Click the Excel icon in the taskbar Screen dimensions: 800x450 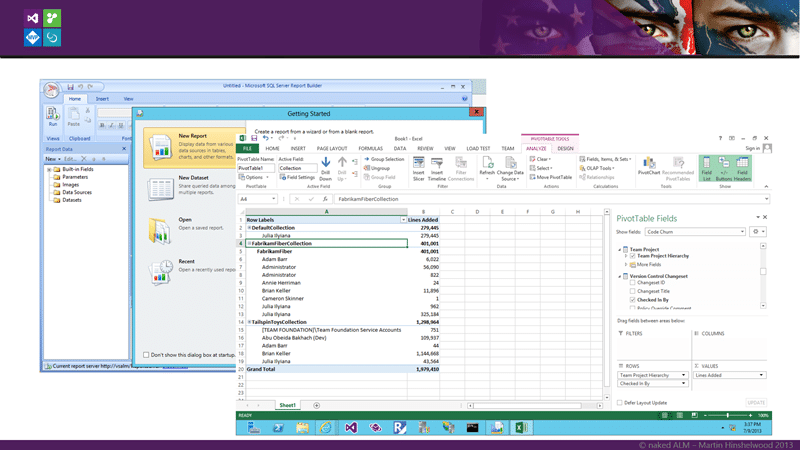(521, 428)
